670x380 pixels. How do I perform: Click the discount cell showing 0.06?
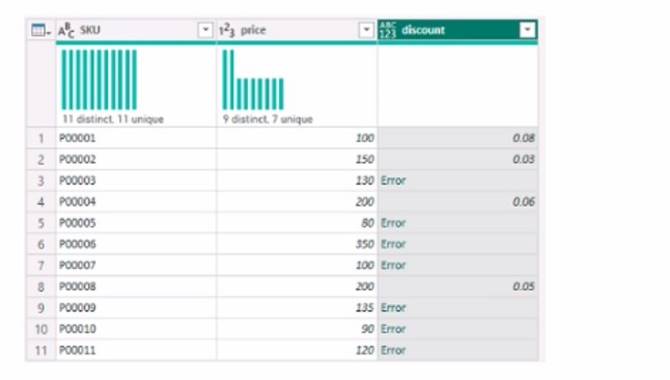pos(458,202)
